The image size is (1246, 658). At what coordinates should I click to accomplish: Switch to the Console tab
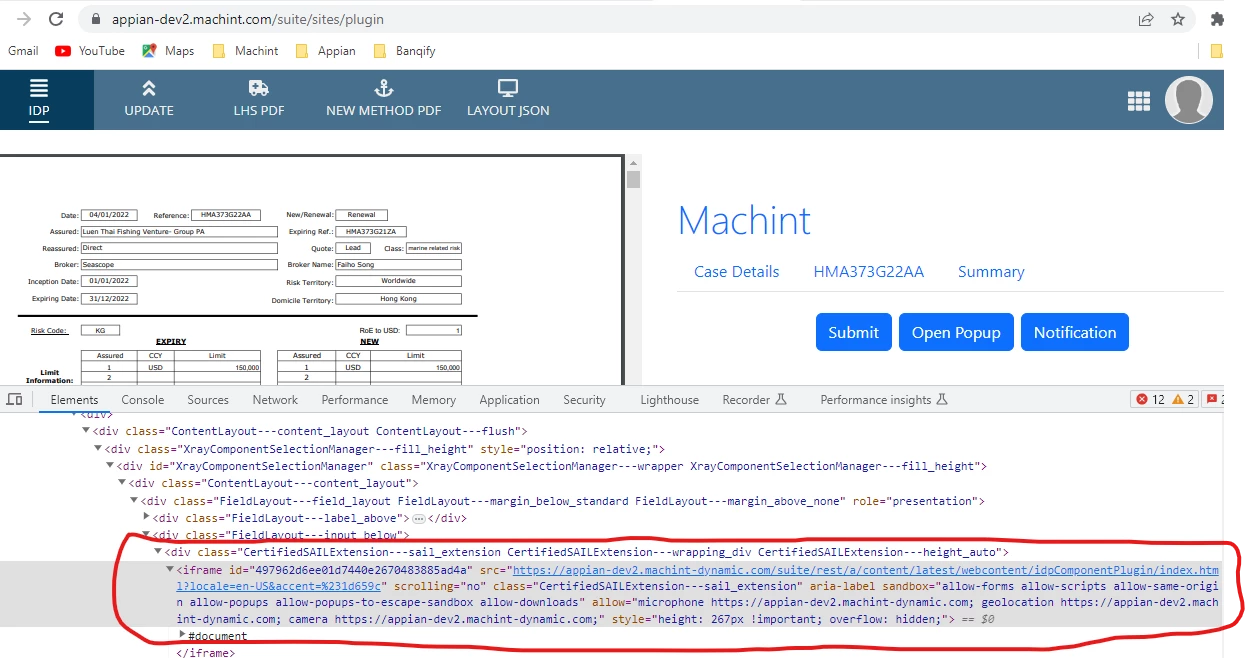coord(143,400)
